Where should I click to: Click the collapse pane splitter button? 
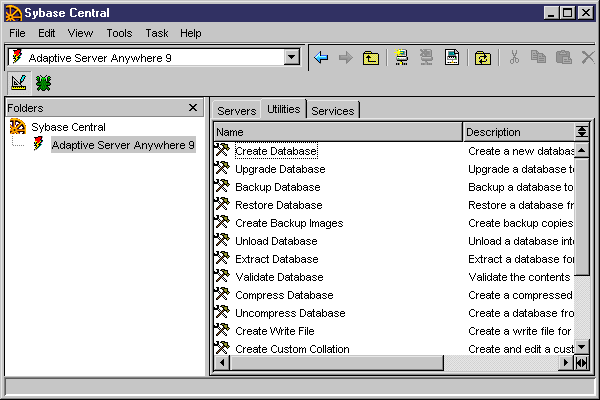point(582,362)
